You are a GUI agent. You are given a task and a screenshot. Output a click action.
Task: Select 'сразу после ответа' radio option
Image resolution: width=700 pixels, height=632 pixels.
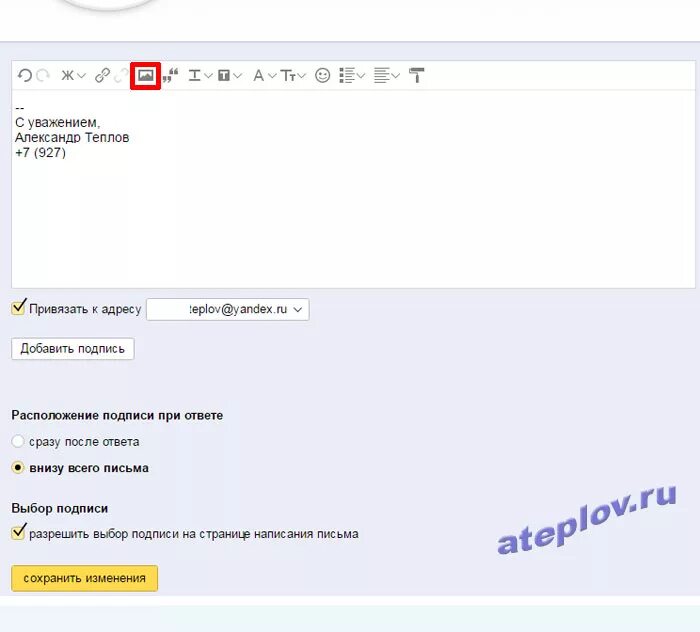click(x=17, y=441)
